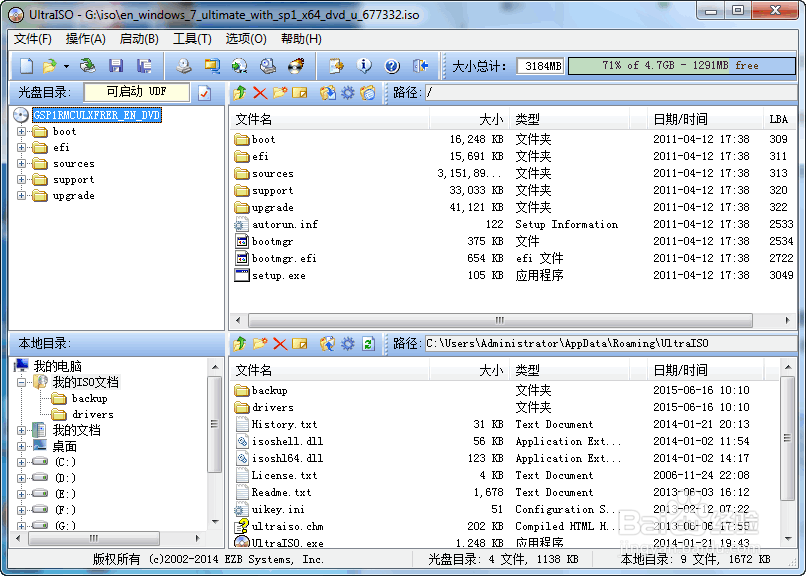Select License.txt in local file list
Viewport: 806px width, 576px height.
pos(284,475)
